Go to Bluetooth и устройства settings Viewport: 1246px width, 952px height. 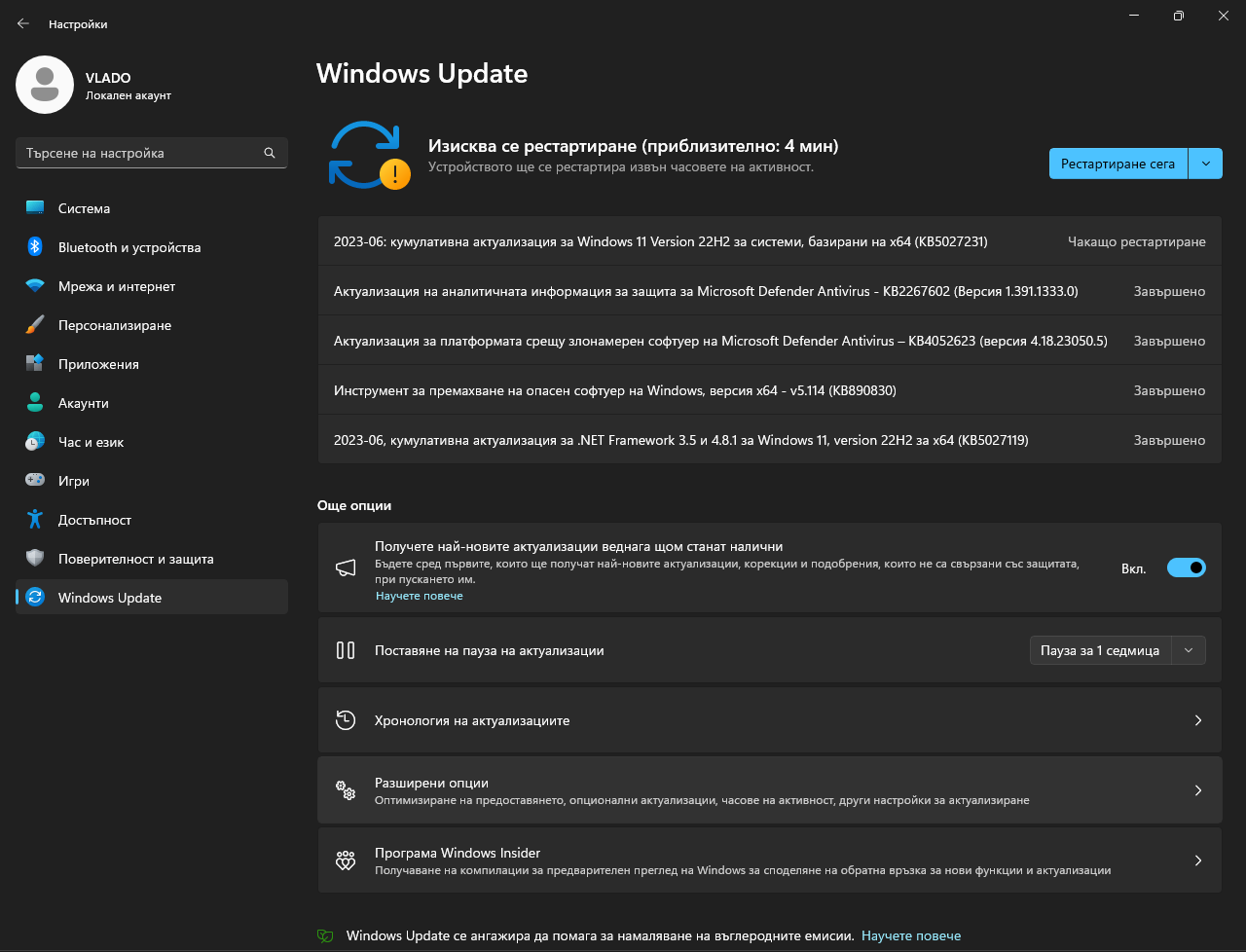click(152, 247)
